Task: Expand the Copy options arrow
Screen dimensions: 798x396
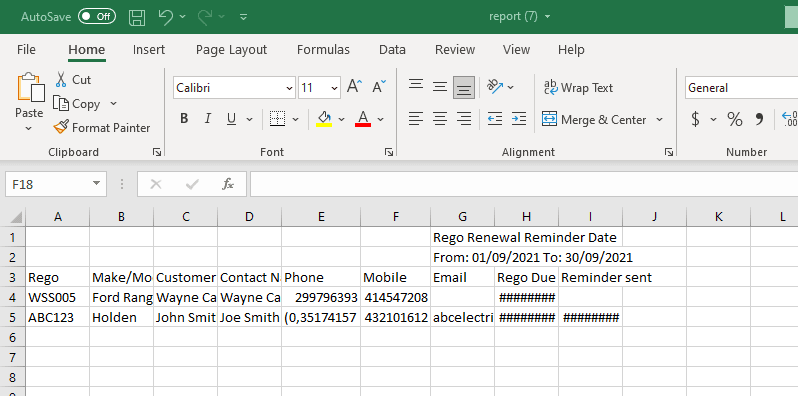Action: 113,104
